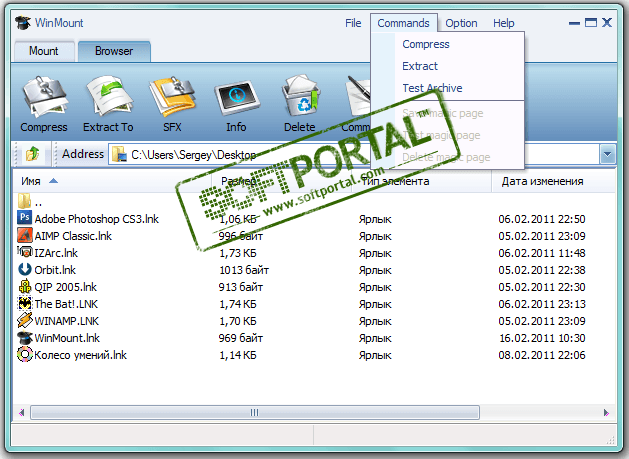Sort by Тип элемента column header
This screenshot has width=629, height=459.
[x=421, y=181]
